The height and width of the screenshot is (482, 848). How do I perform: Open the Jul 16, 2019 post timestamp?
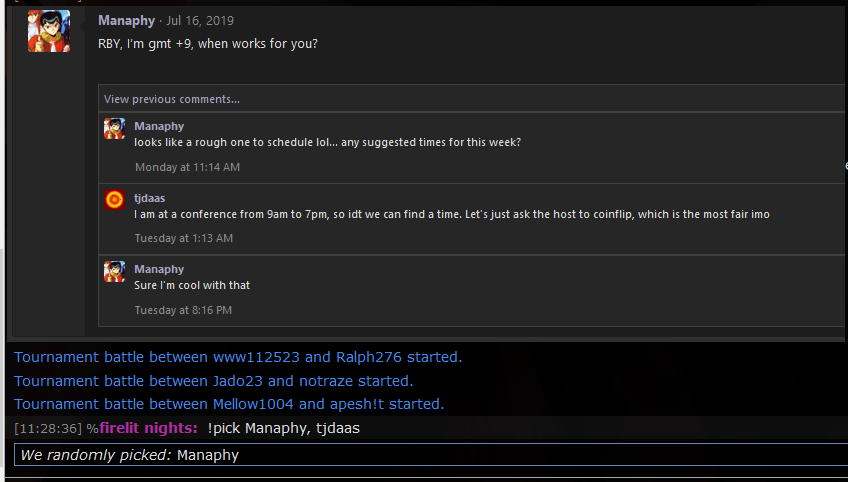pyautogui.click(x=200, y=21)
